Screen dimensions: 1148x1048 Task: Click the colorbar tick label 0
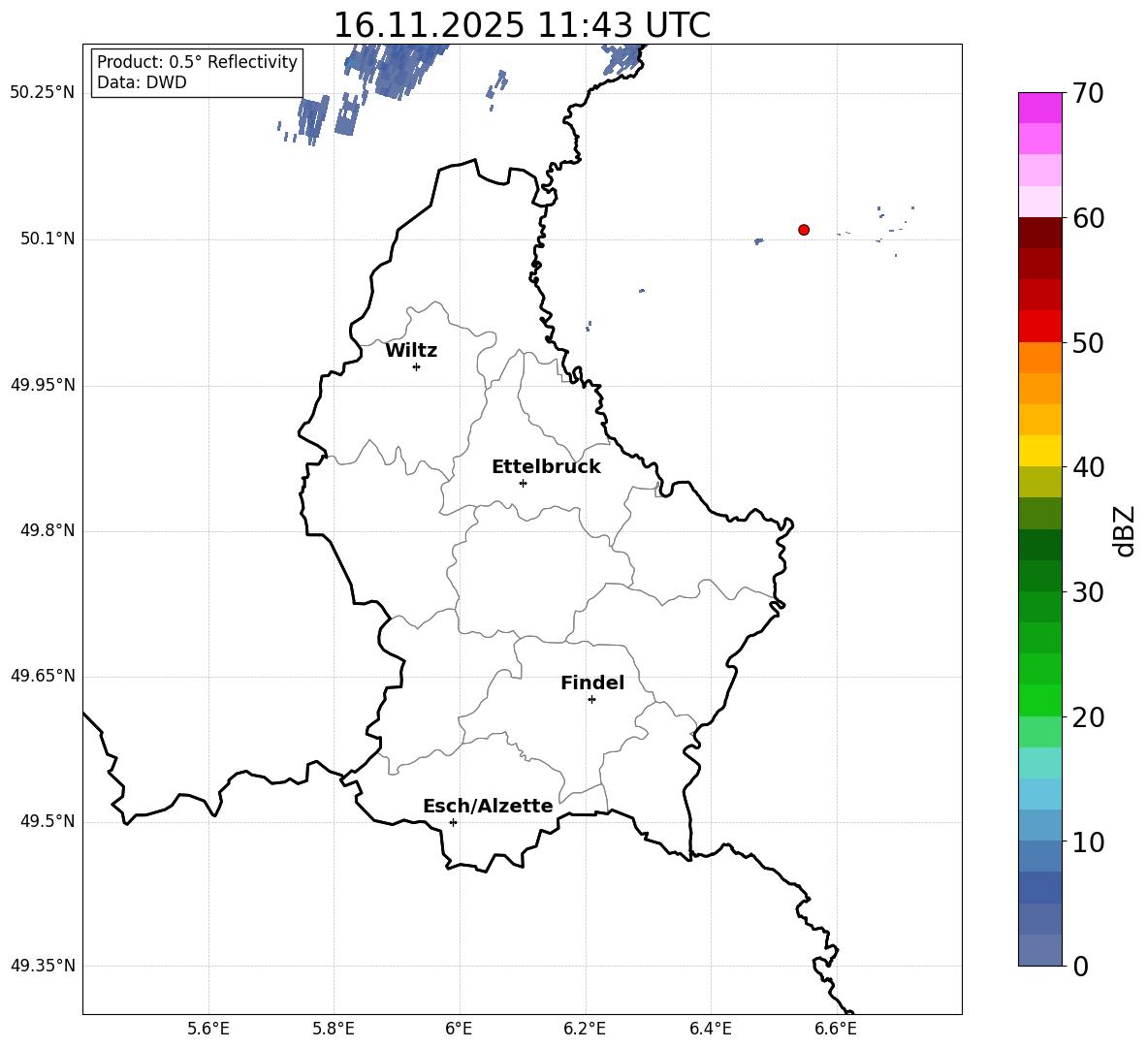point(1081,966)
